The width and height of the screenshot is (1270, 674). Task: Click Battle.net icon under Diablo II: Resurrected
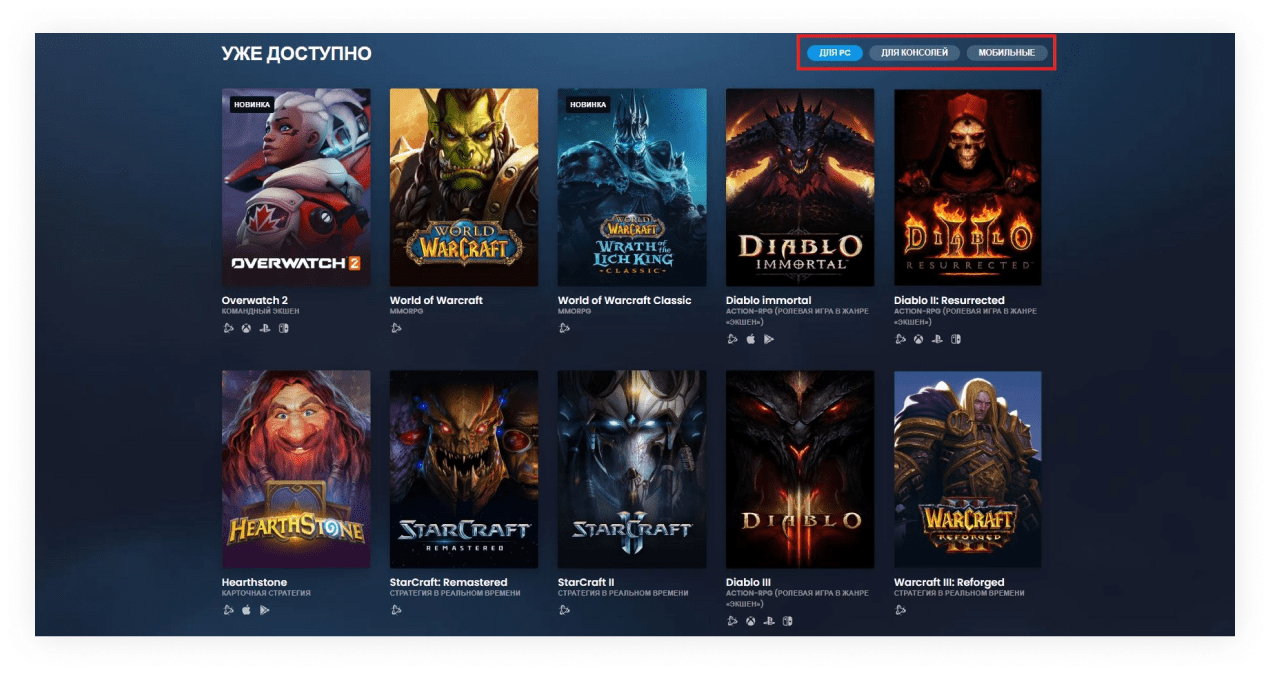[x=900, y=339]
